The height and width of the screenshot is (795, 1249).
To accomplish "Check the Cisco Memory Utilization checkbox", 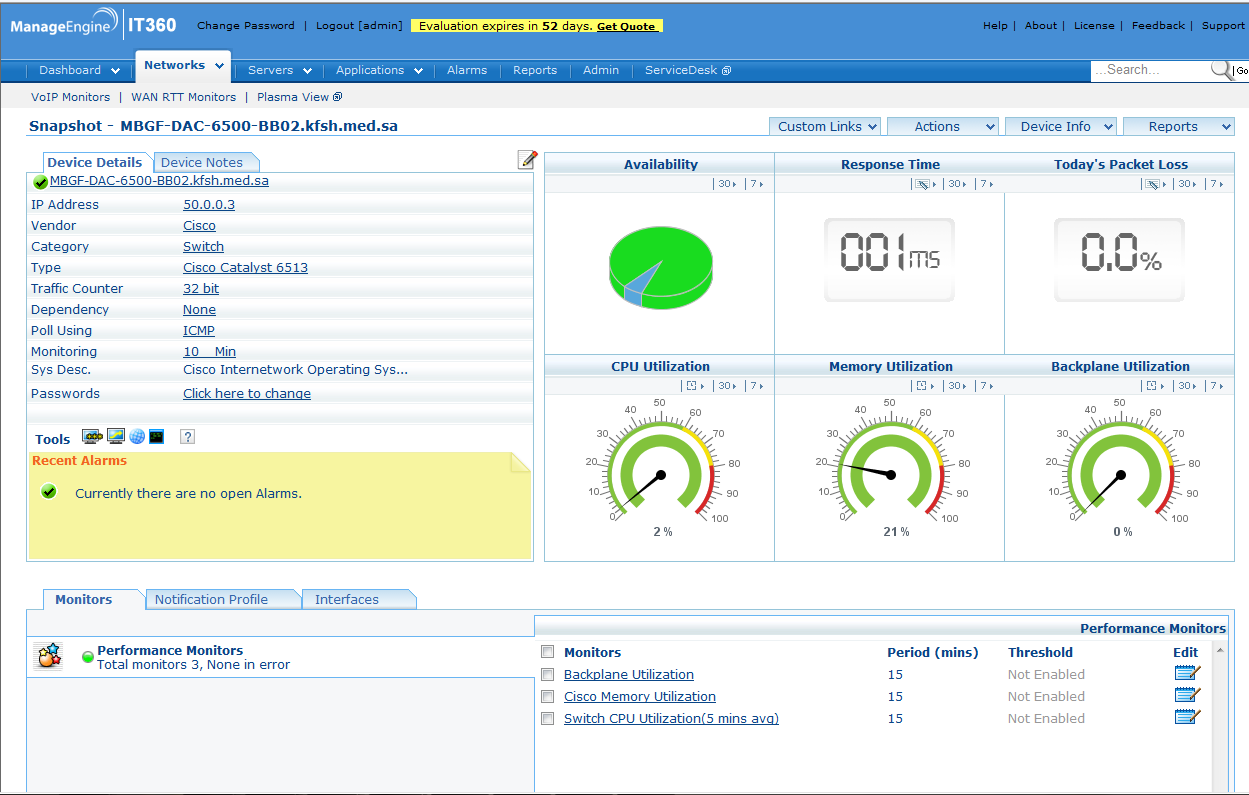I will tap(547, 696).
